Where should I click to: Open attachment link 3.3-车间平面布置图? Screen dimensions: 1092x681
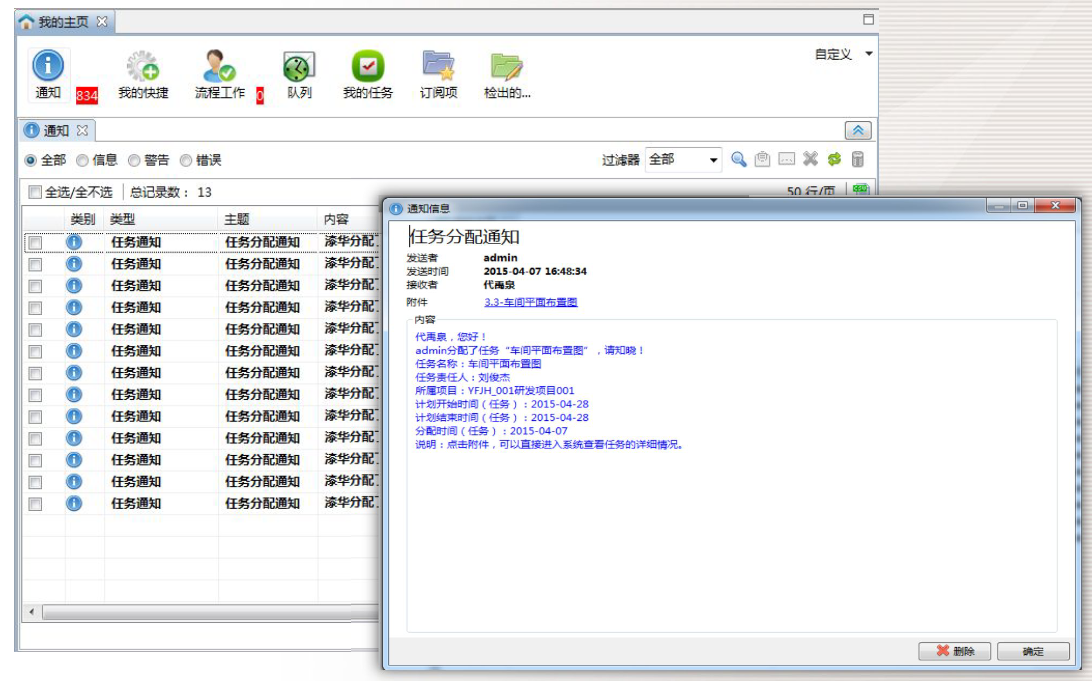[x=530, y=302]
